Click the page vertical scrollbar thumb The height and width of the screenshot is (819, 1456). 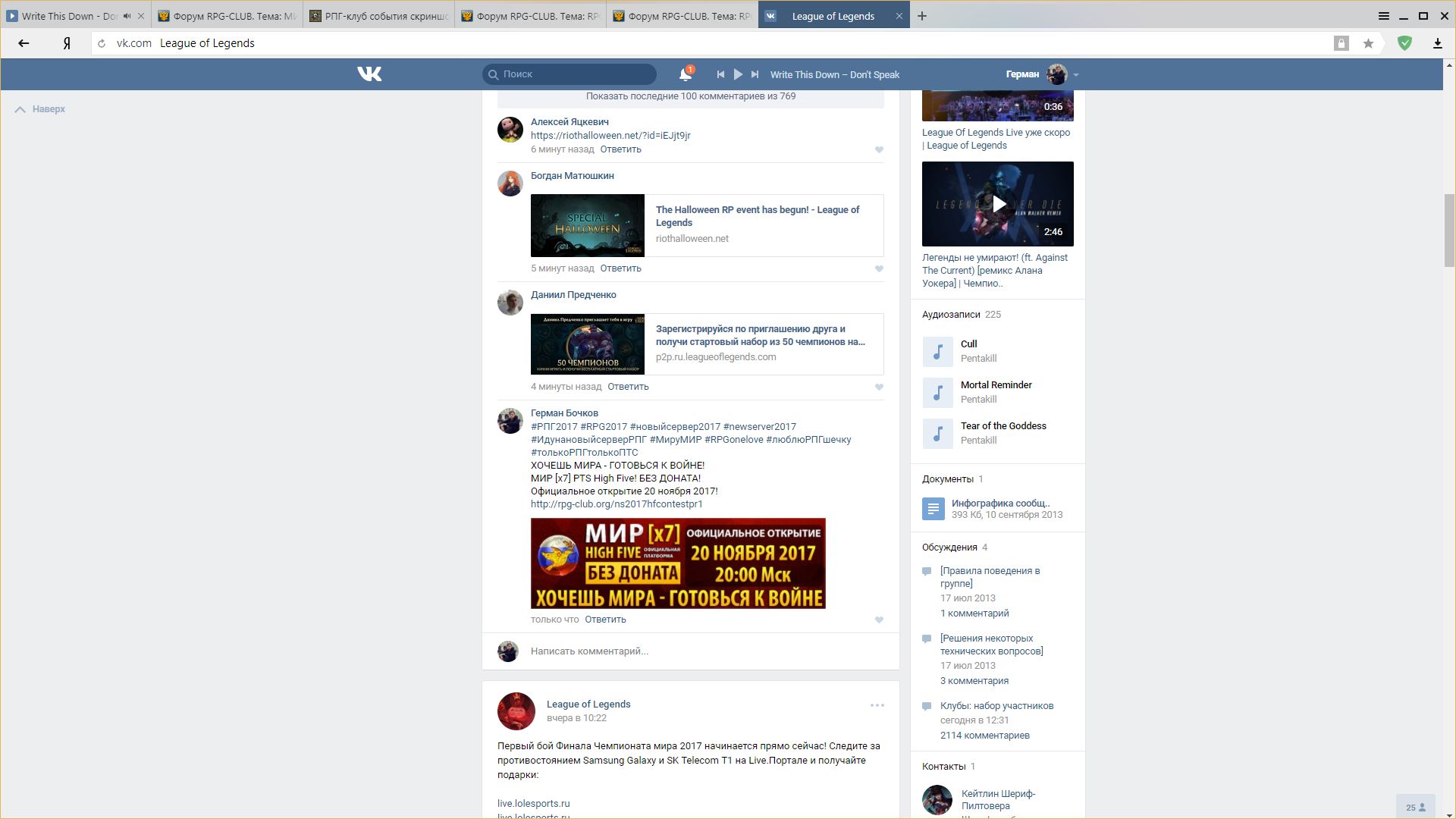tap(1449, 231)
